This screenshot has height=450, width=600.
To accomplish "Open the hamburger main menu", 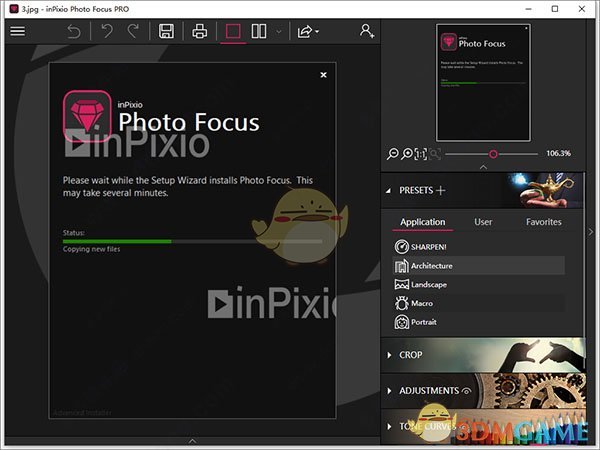I will tap(18, 31).
